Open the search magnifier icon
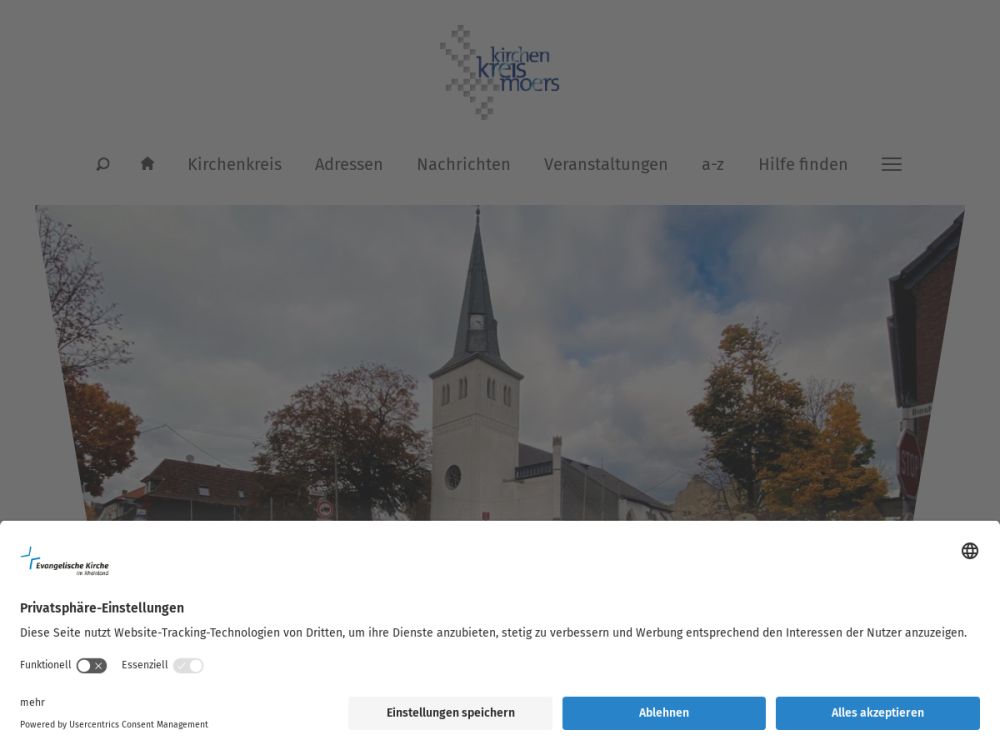The image size is (1000, 750). [x=103, y=165]
